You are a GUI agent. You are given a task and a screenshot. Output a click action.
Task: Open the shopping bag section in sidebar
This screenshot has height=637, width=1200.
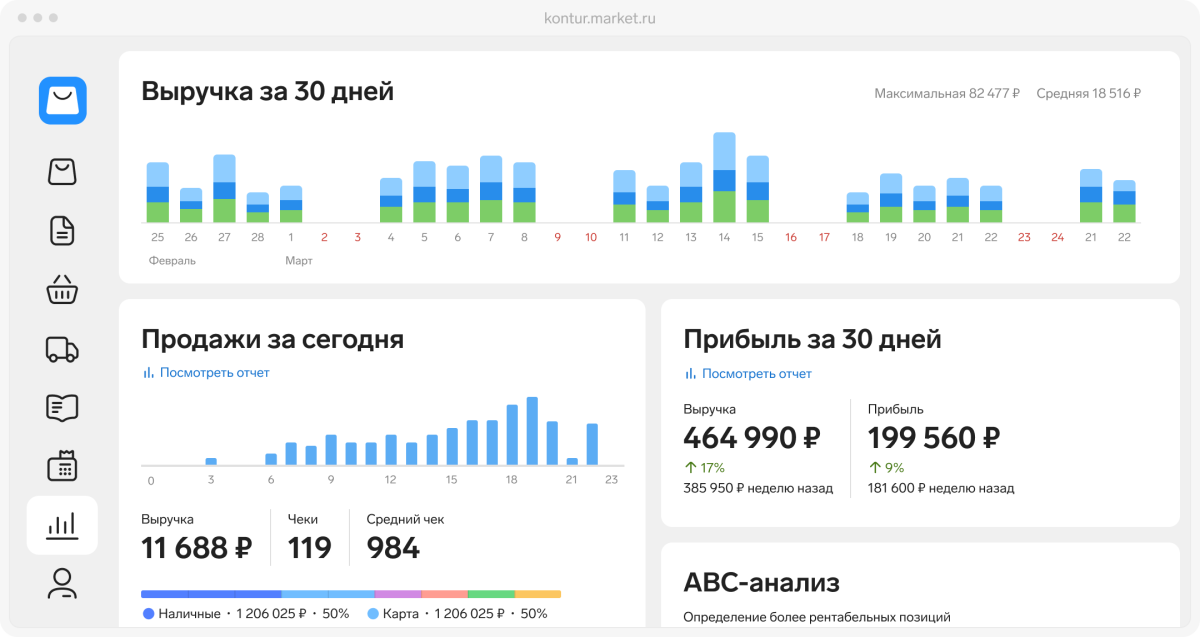coord(62,171)
